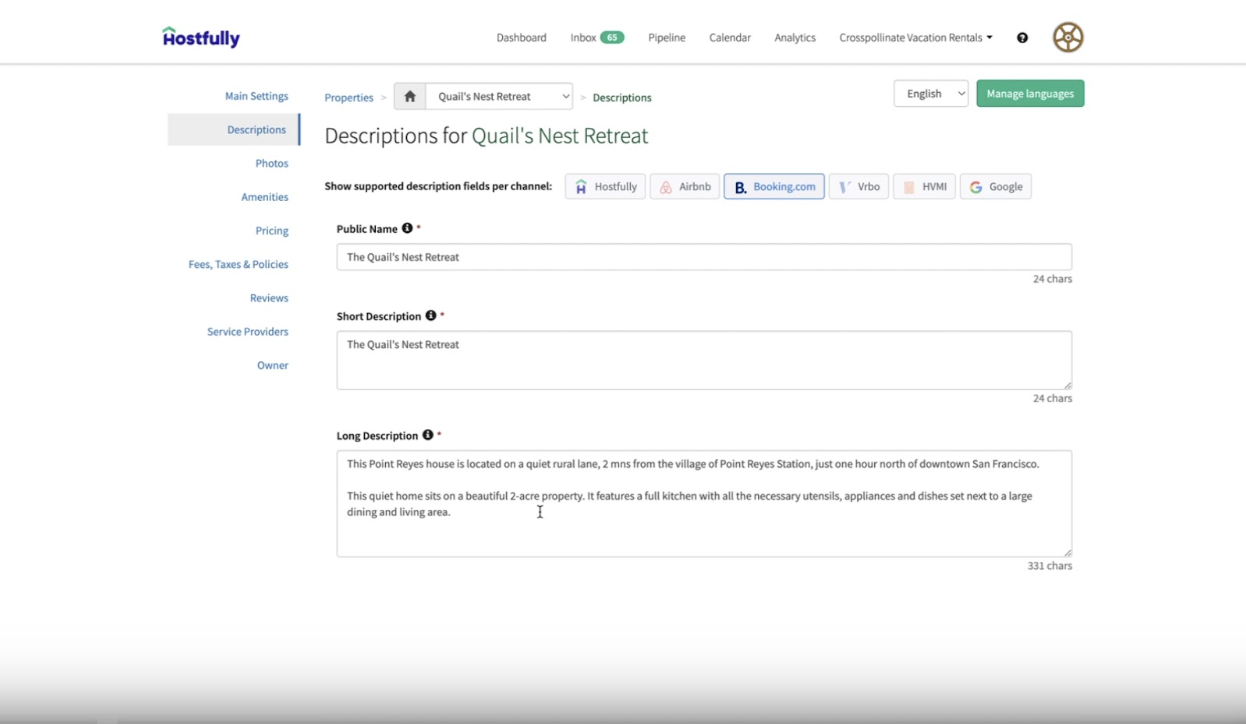Follow the Properties breadcrumb link
This screenshot has height=724, width=1246.
[349, 98]
